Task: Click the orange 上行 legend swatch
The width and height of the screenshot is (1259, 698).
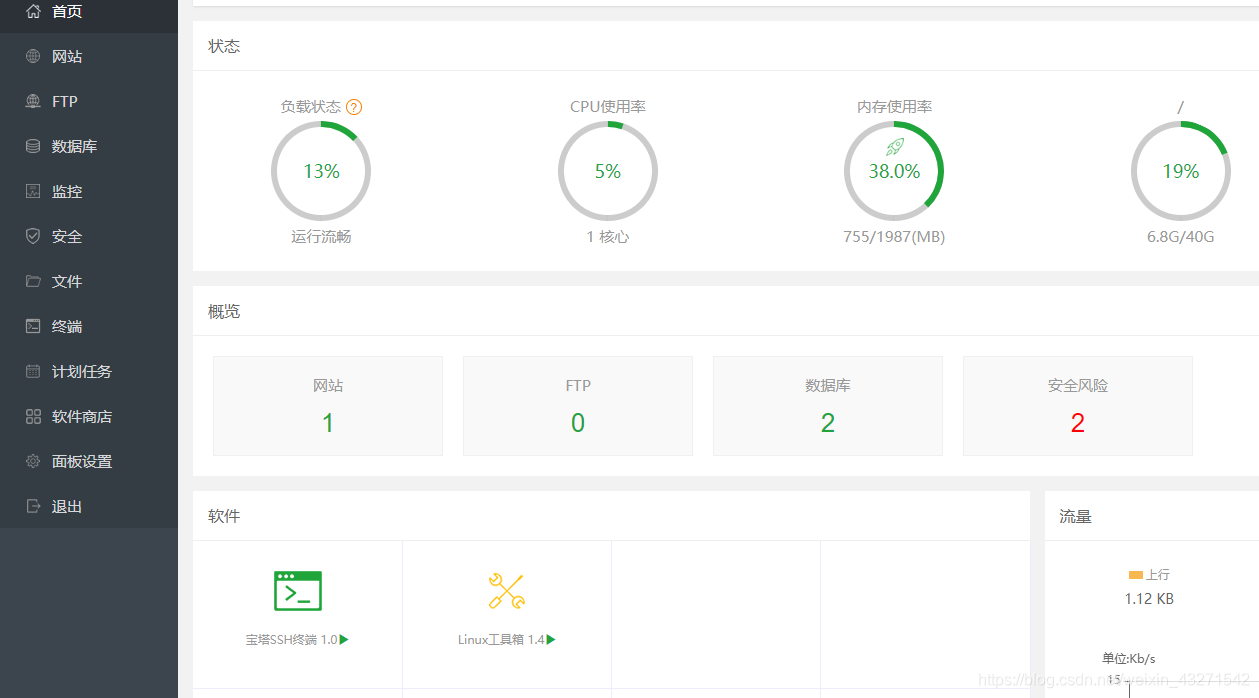Action: tap(1136, 575)
